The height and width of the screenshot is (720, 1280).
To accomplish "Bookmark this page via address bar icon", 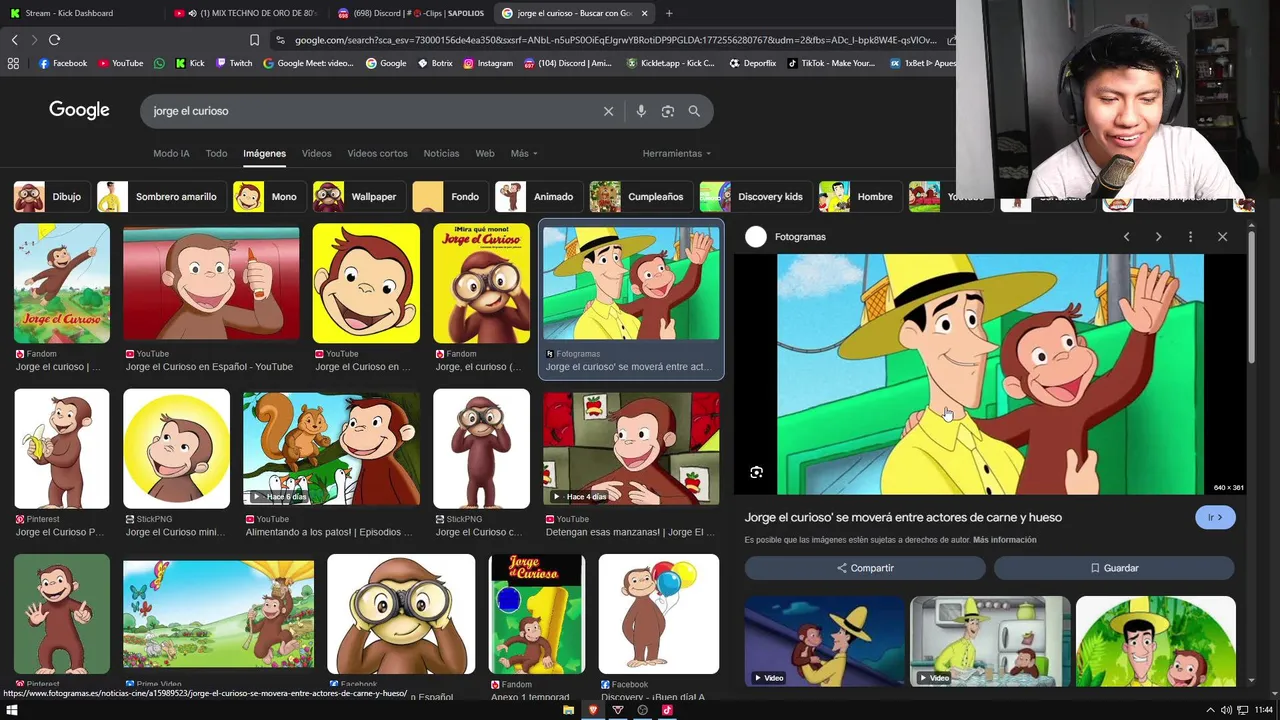I will point(254,40).
